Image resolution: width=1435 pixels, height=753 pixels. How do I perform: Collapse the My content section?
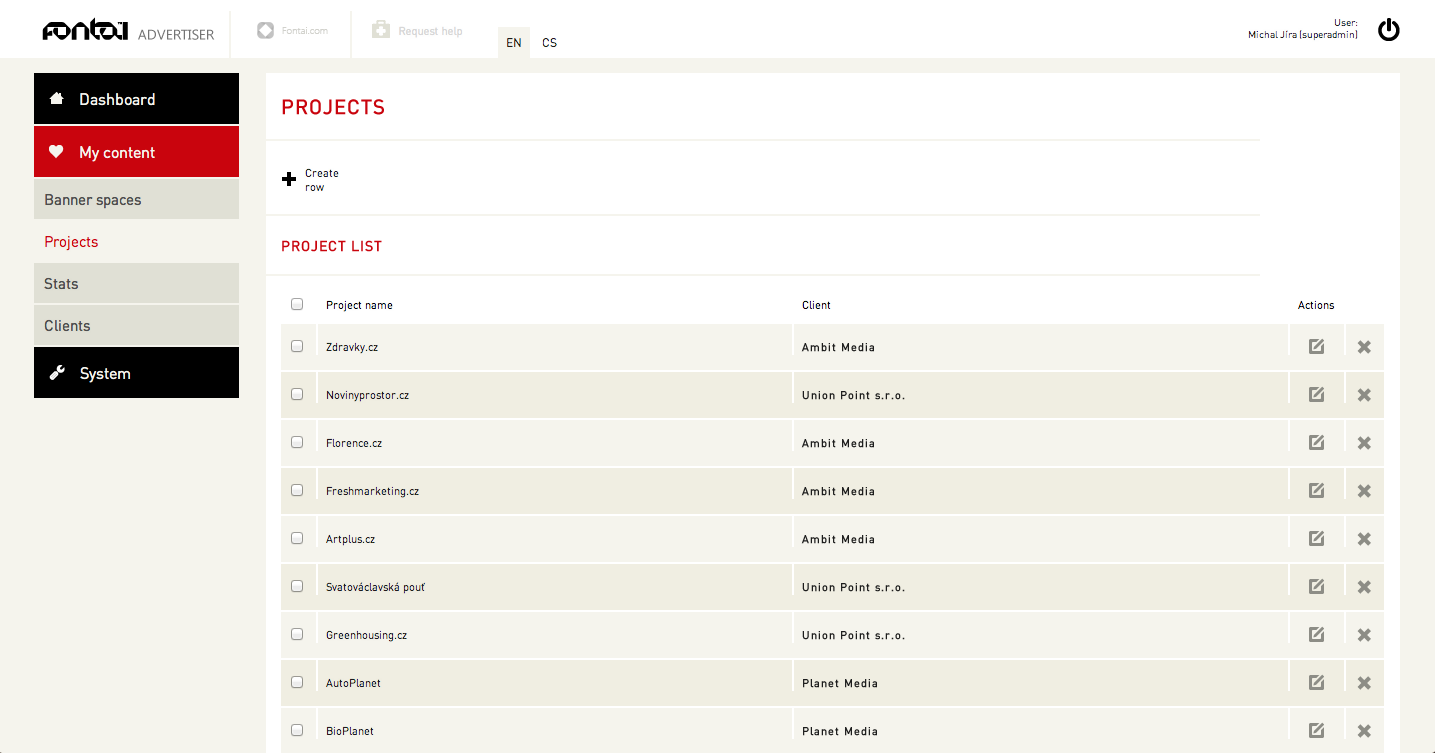(x=136, y=152)
